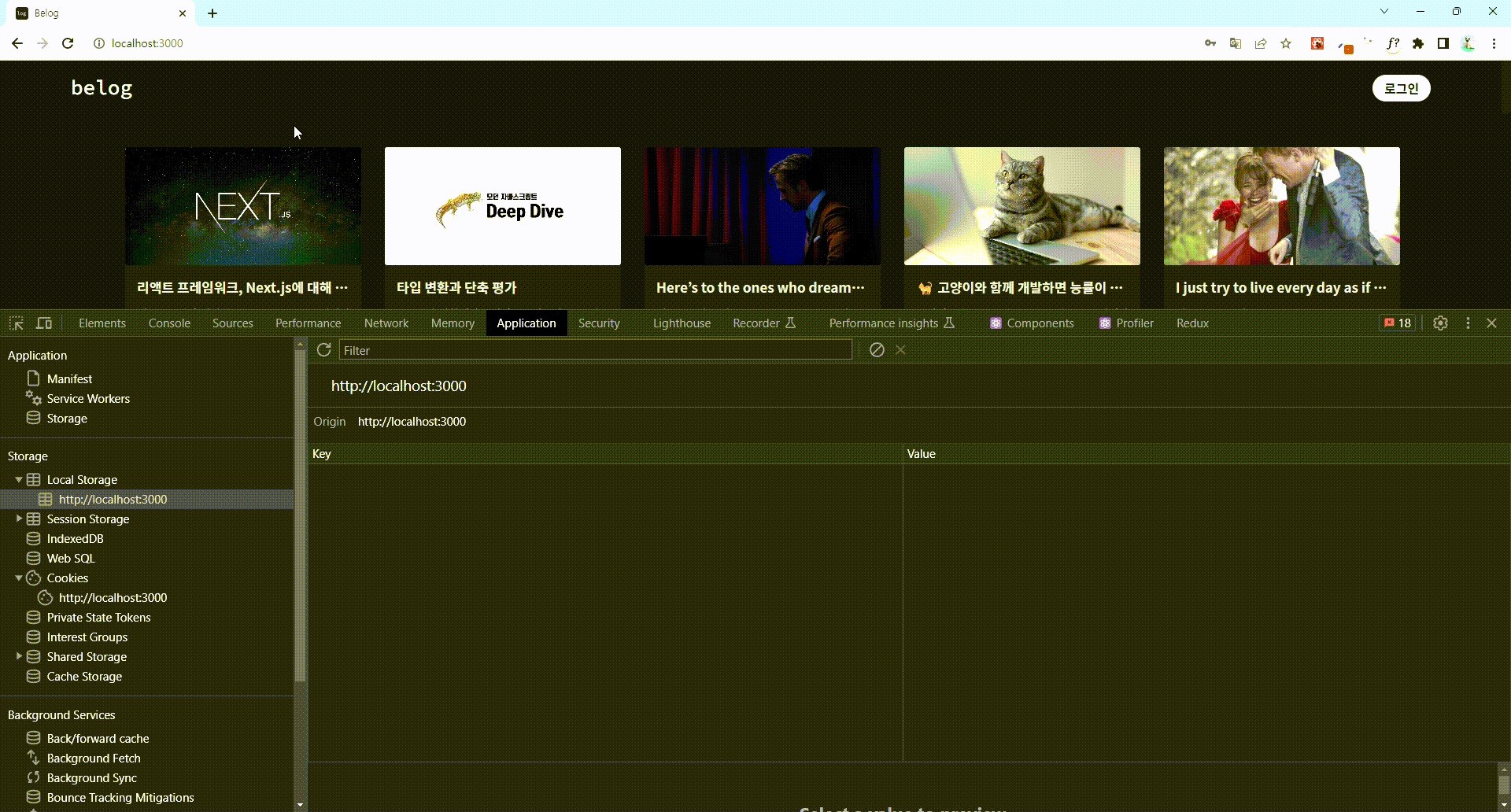
Task: Collapse the Local Storage tree
Action: point(18,479)
